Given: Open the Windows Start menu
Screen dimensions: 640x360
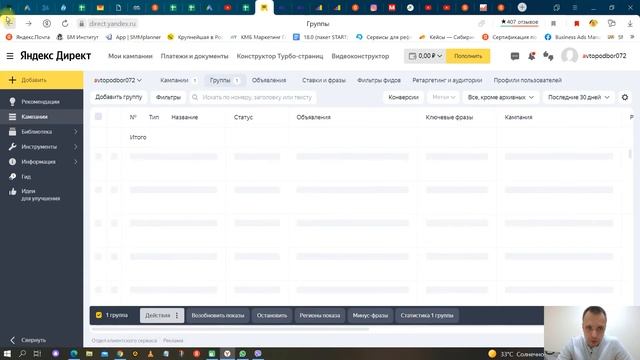Looking at the screenshot, I should pos(7,353).
